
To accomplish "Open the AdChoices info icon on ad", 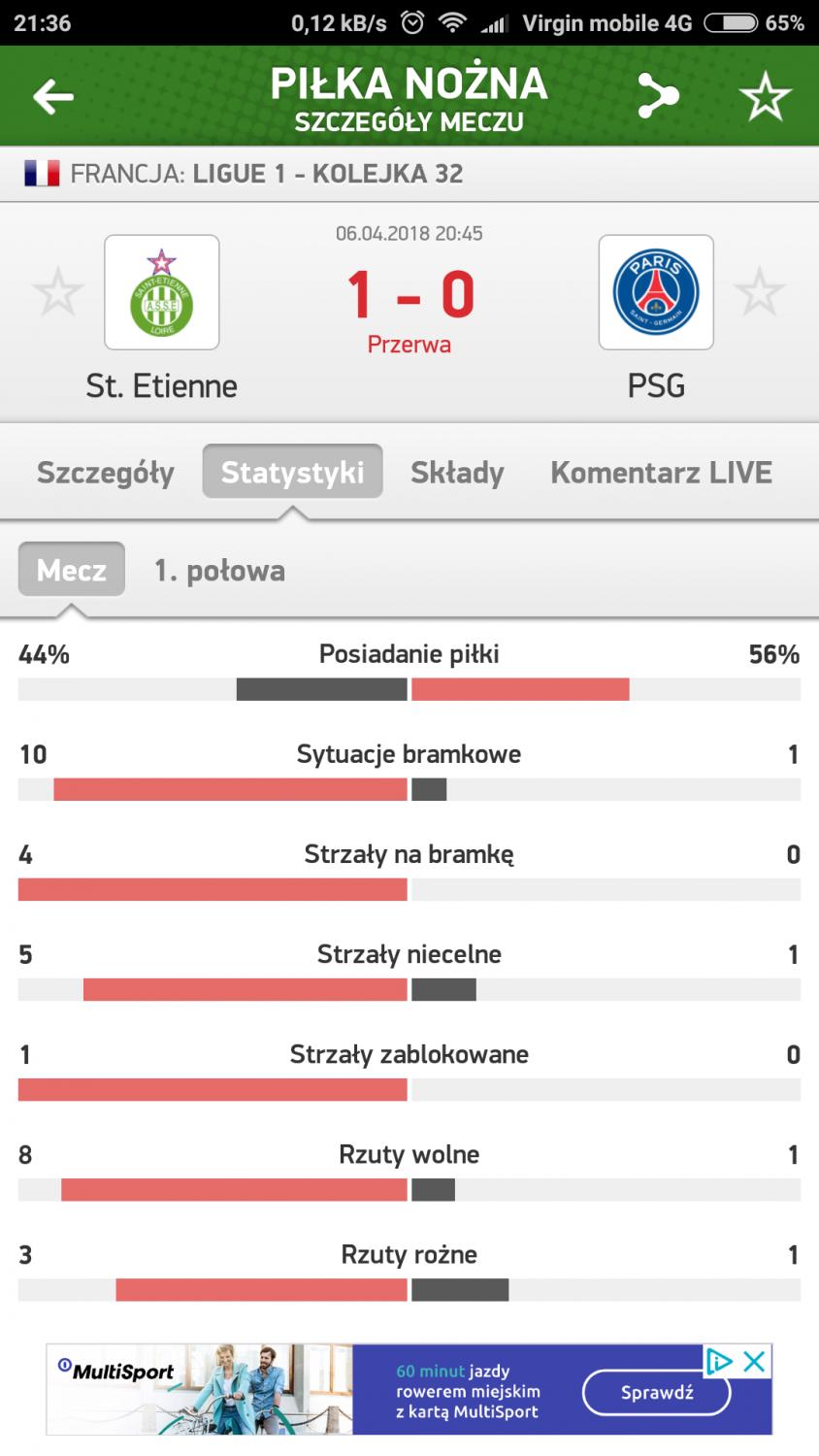I will click(718, 1362).
